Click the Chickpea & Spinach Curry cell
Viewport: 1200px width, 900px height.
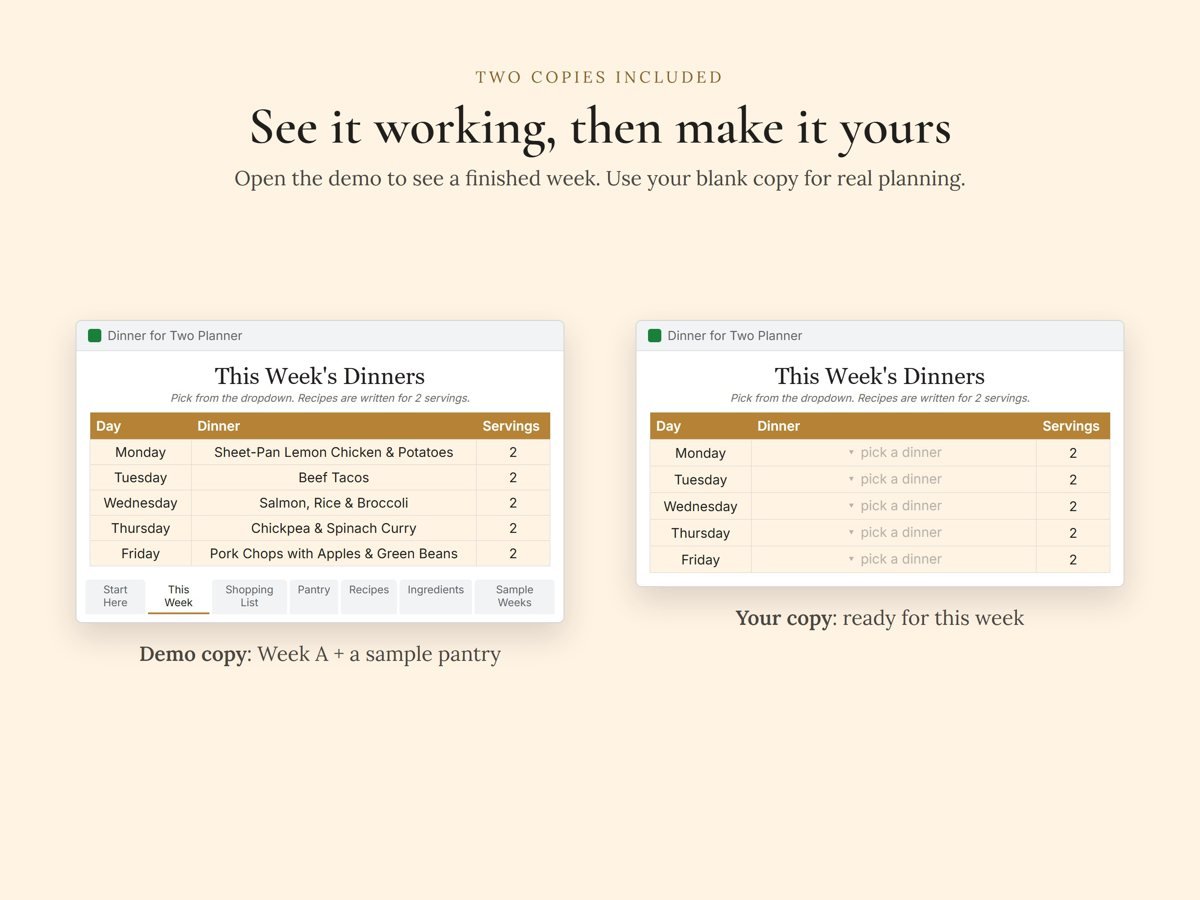tap(334, 528)
